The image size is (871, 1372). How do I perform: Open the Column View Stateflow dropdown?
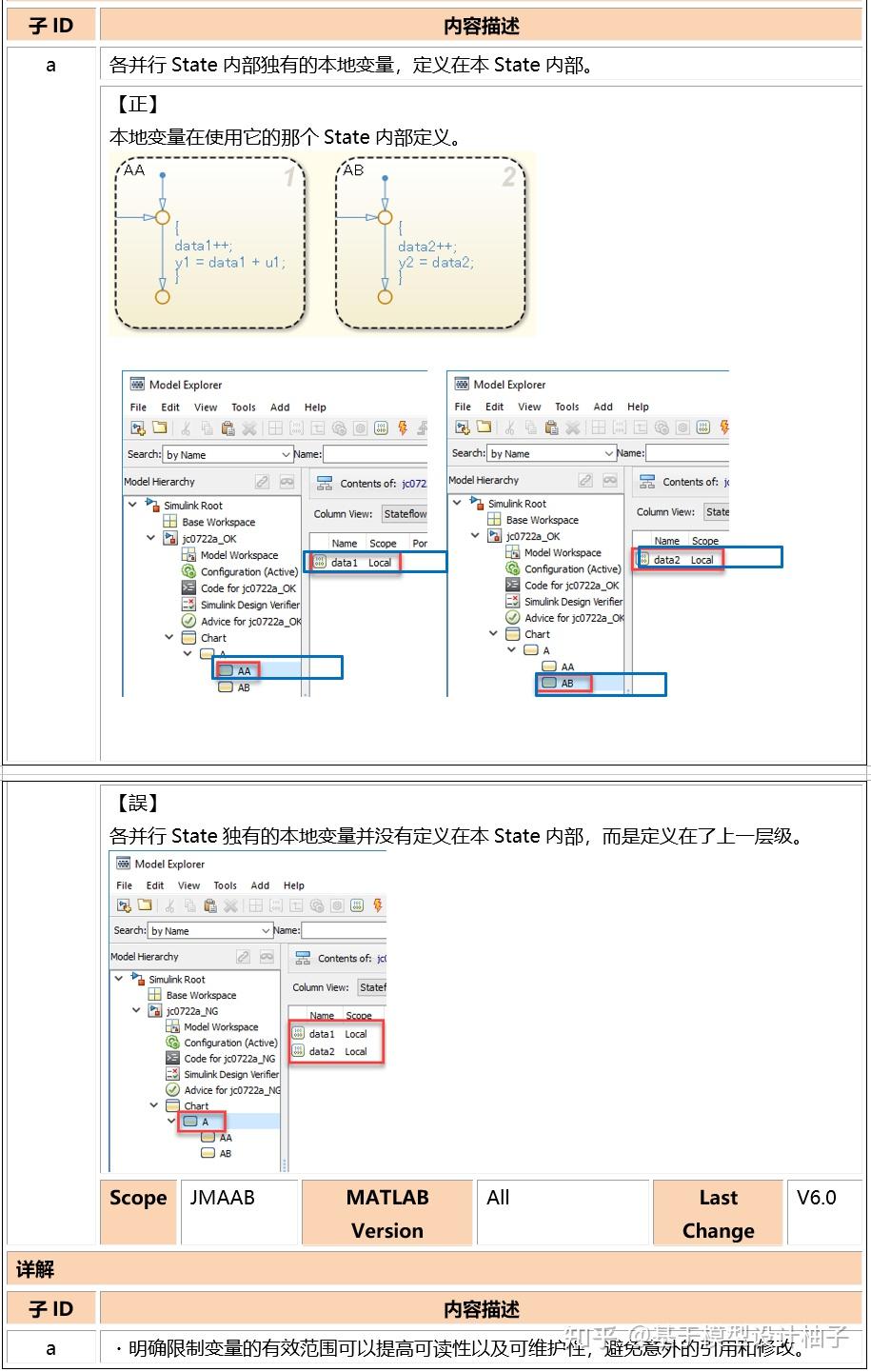tap(406, 514)
